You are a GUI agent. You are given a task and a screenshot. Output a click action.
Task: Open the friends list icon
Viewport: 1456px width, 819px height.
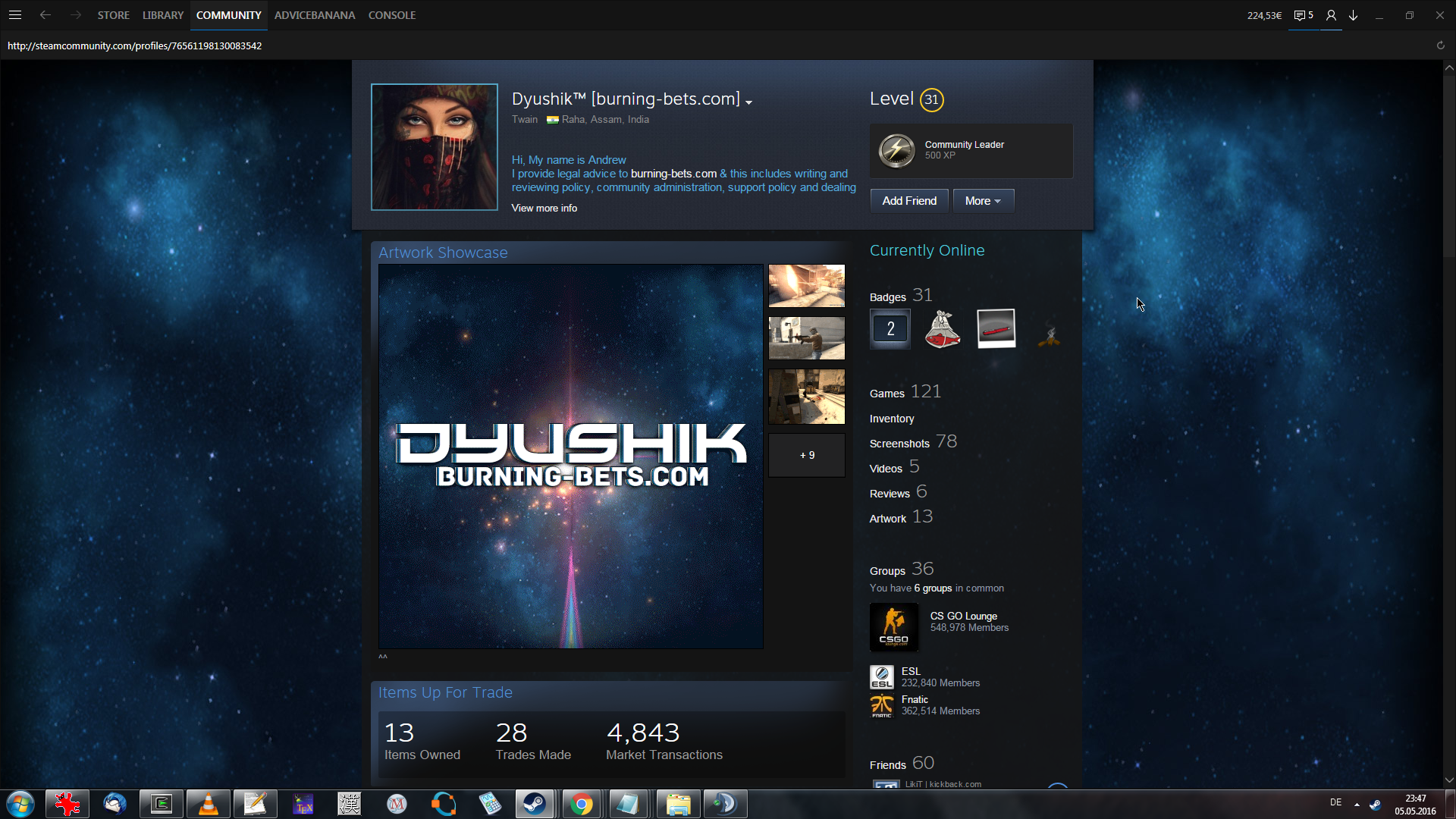(x=1331, y=15)
